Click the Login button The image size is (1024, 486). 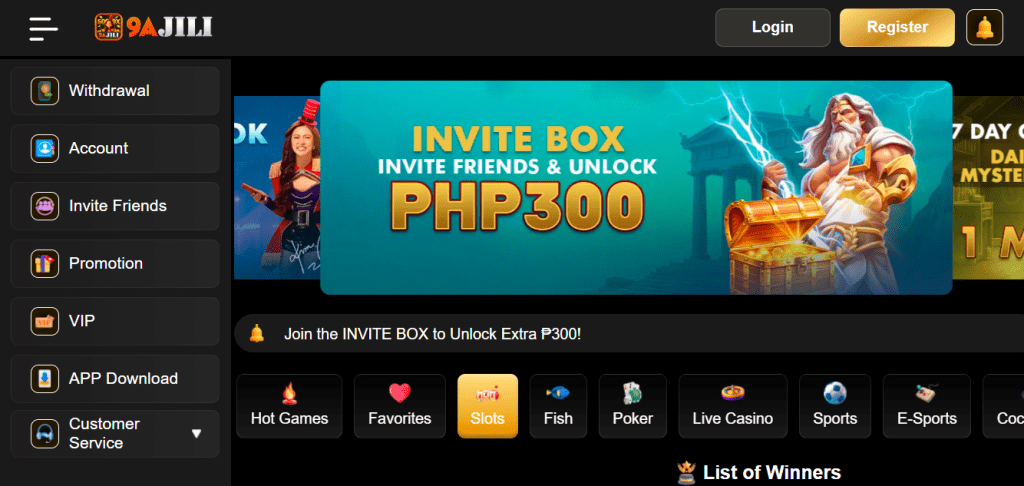[x=773, y=27]
